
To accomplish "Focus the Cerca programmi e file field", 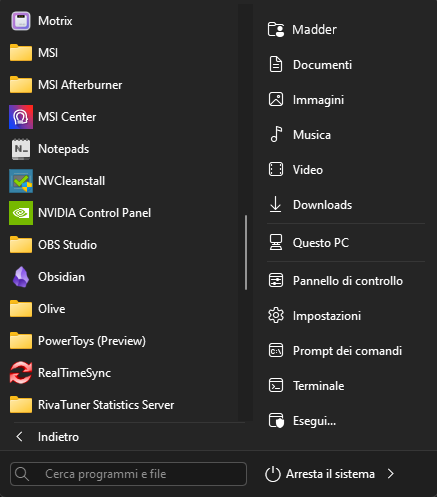I will pos(128,474).
